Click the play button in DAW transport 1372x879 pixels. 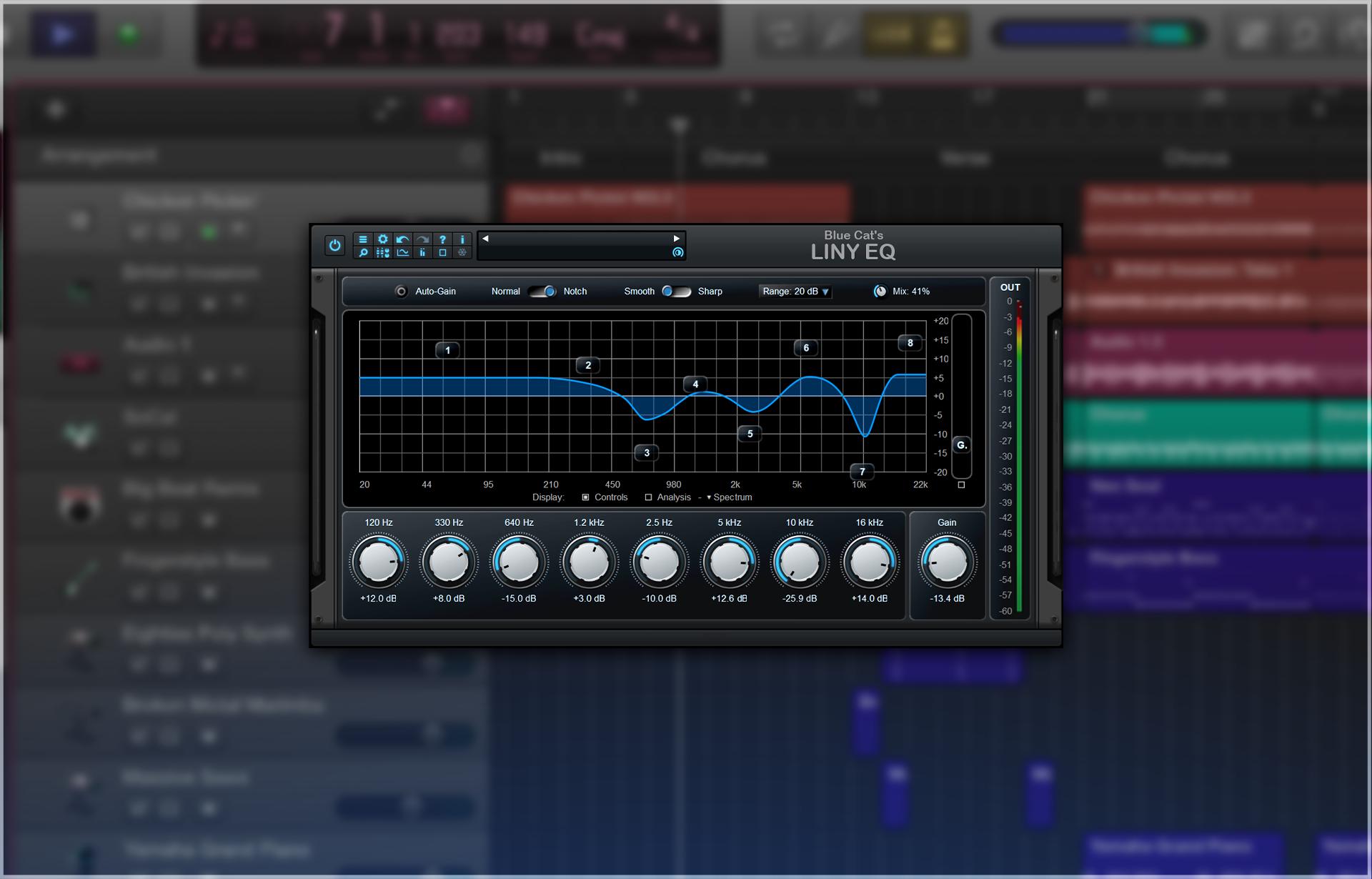pos(63,34)
